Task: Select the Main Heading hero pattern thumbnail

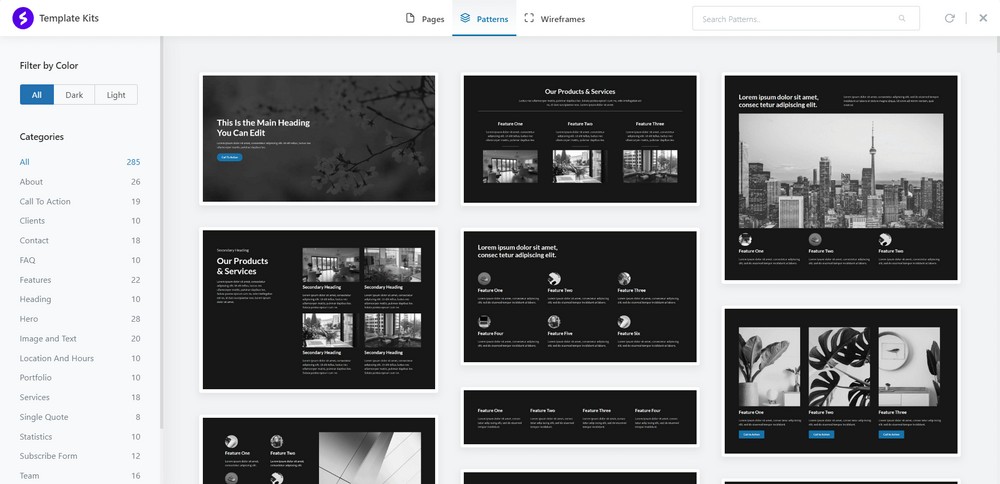Action: click(x=319, y=139)
